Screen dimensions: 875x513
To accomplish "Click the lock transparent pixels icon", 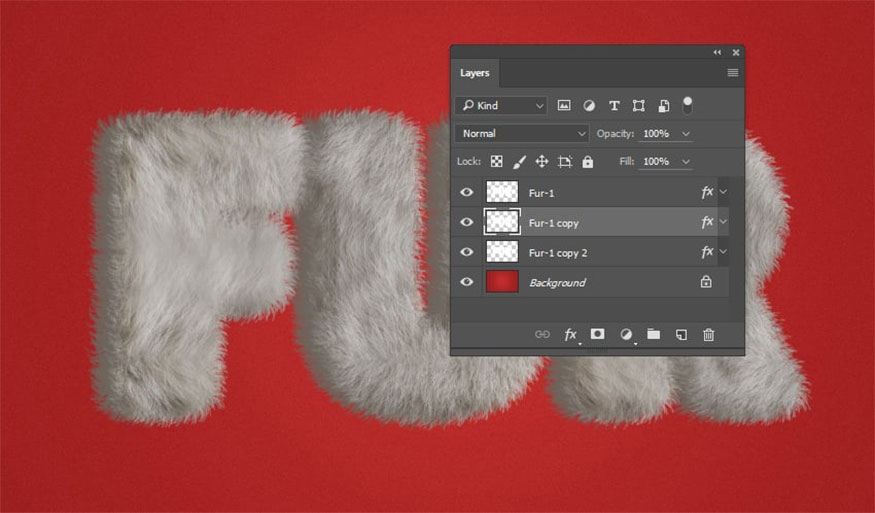I will (x=496, y=161).
